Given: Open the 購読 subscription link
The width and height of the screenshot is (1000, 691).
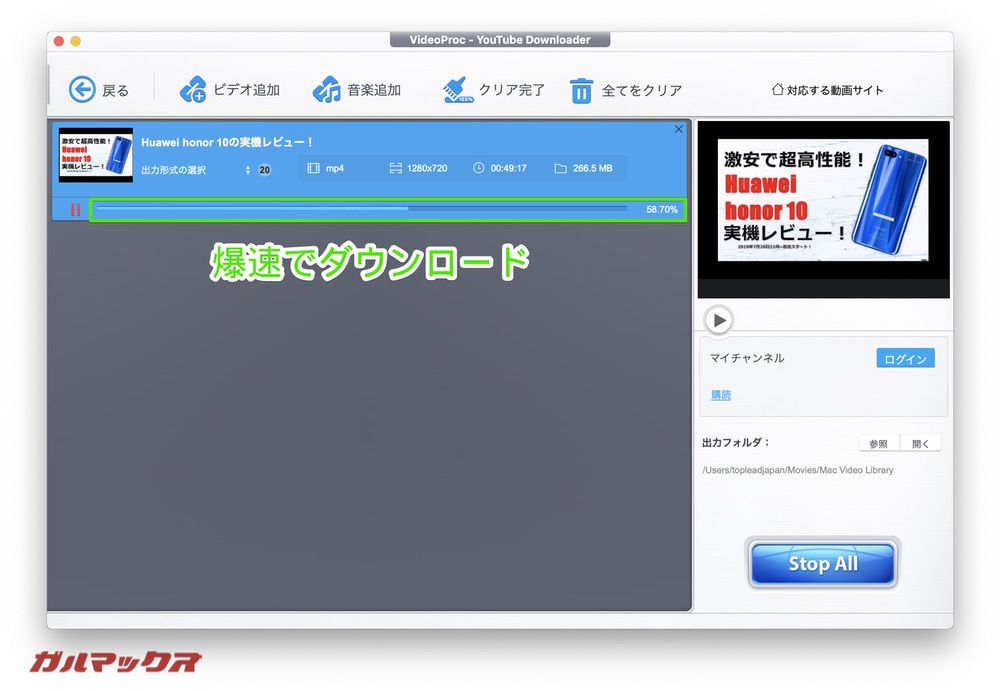Looking at the screenshot, I should coord(720,395).
